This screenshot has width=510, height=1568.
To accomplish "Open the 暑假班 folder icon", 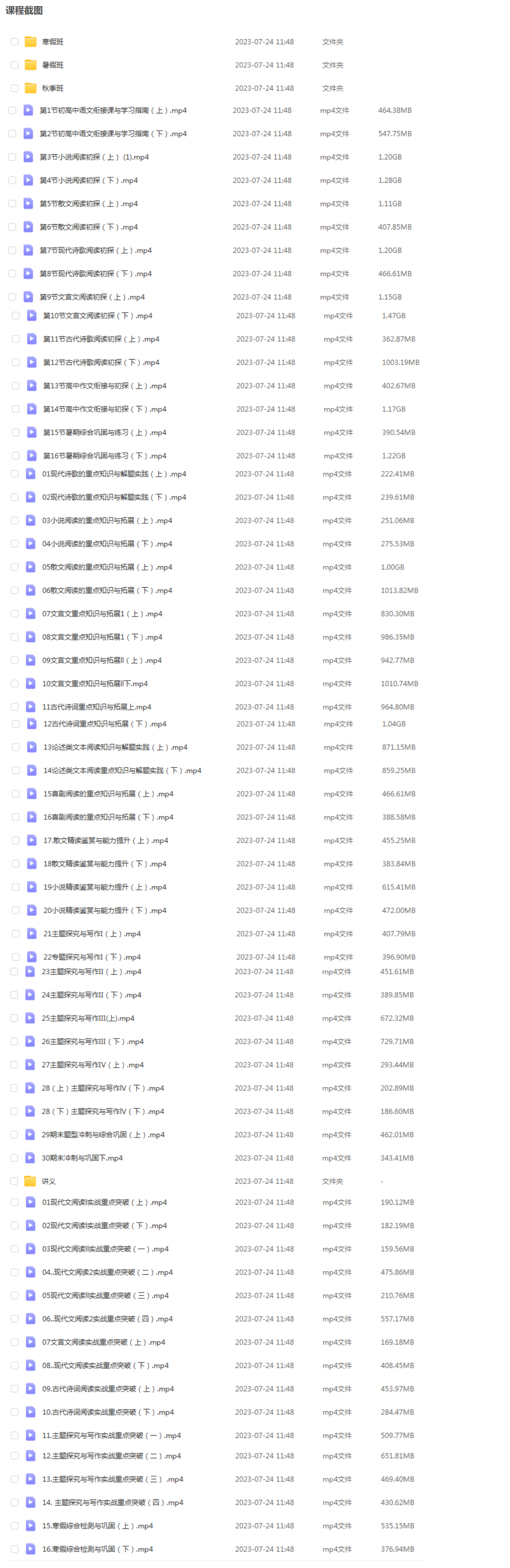I will [x=30, y=65].
